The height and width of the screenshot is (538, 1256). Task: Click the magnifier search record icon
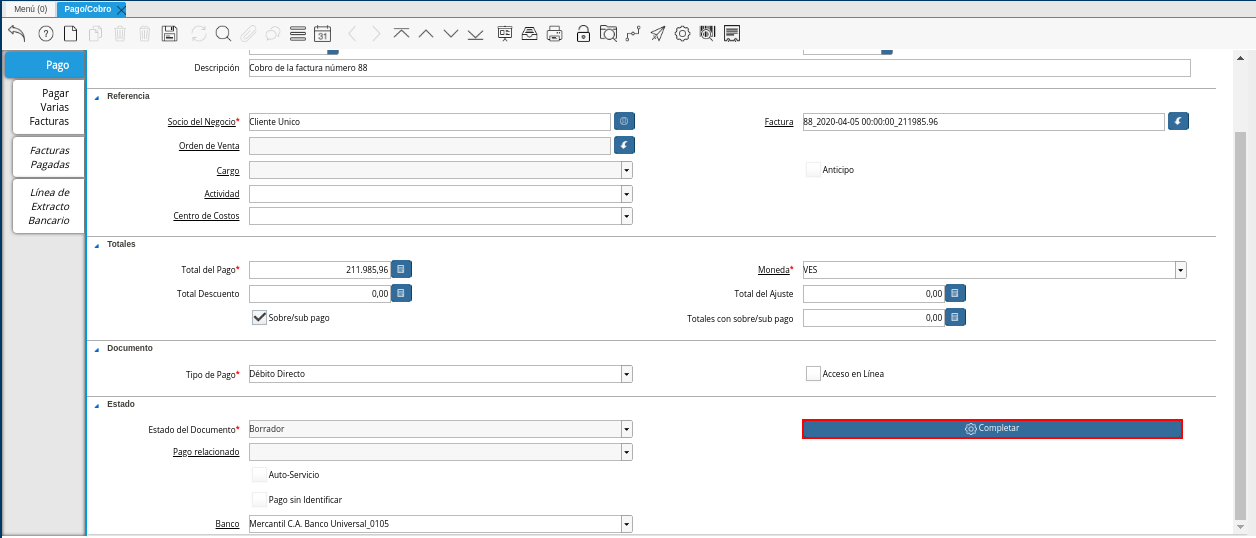coord(222,33)
